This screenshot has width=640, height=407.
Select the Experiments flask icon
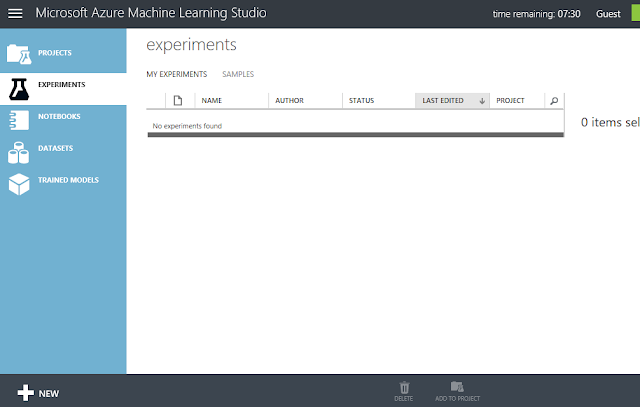pos(19,89)
